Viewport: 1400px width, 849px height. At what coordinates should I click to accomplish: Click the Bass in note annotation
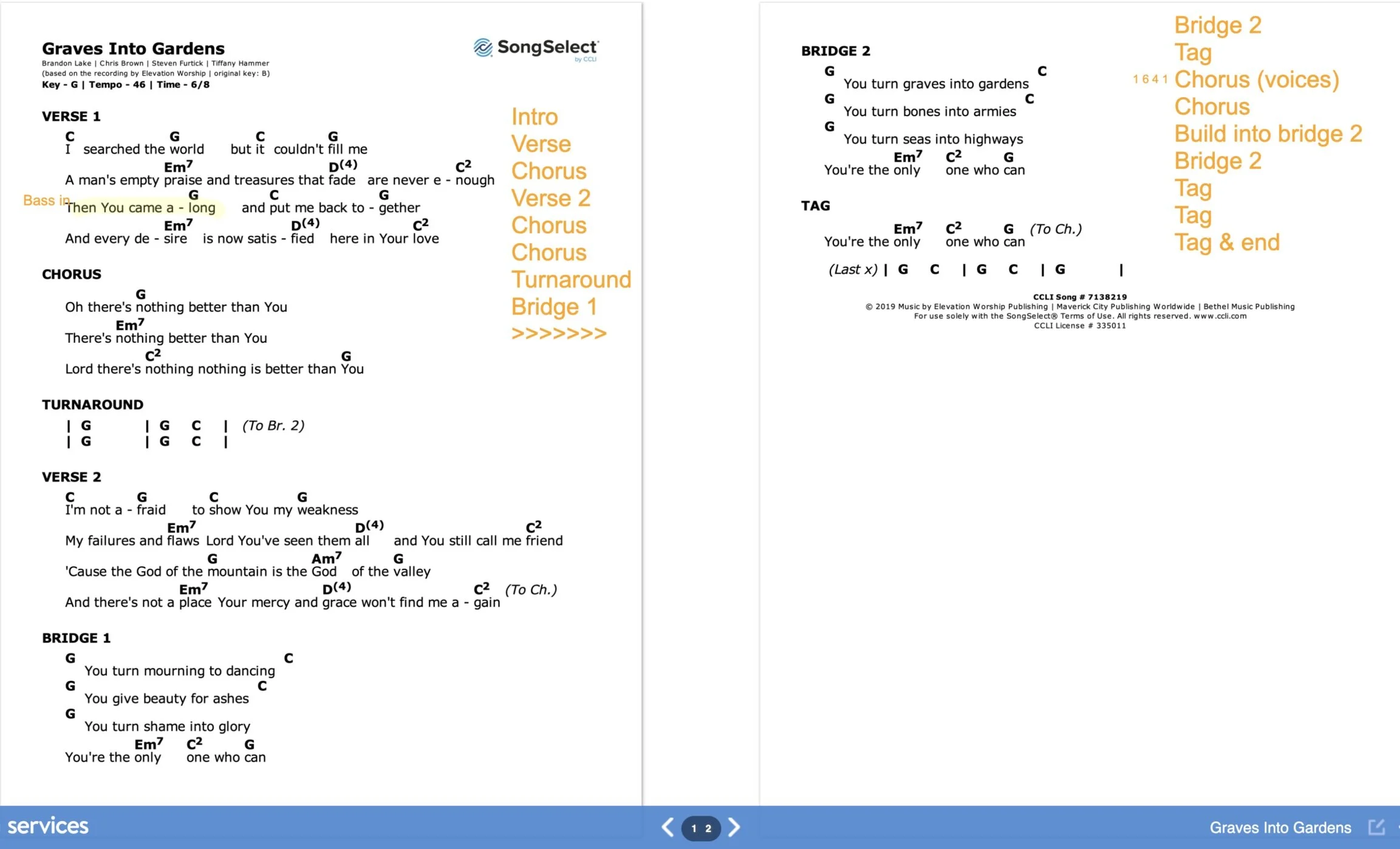click(46, 200)
